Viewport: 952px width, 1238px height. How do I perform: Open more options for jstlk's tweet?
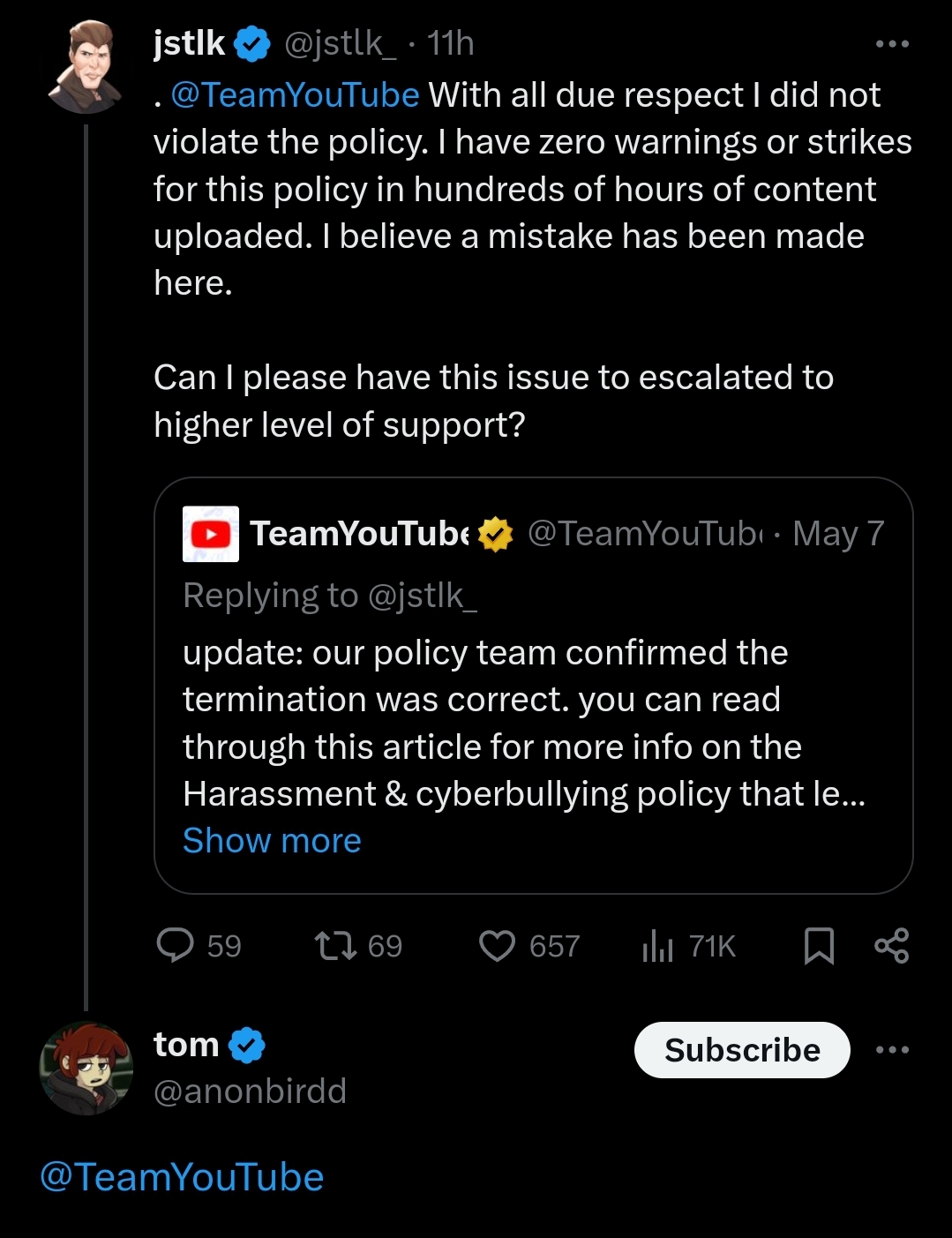coord(892,43)
